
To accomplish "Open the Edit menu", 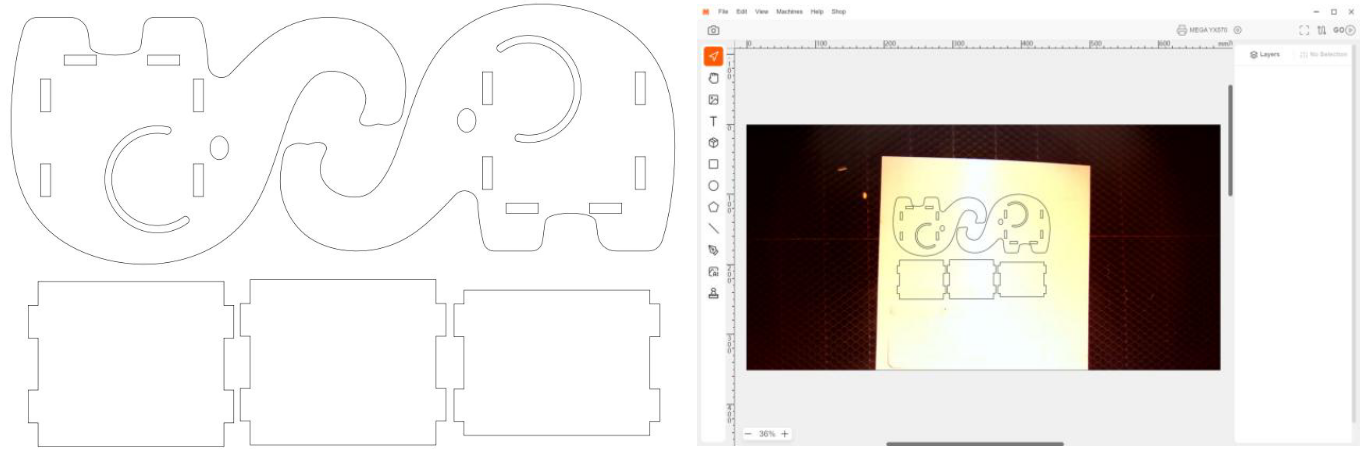I will [742, 11].
